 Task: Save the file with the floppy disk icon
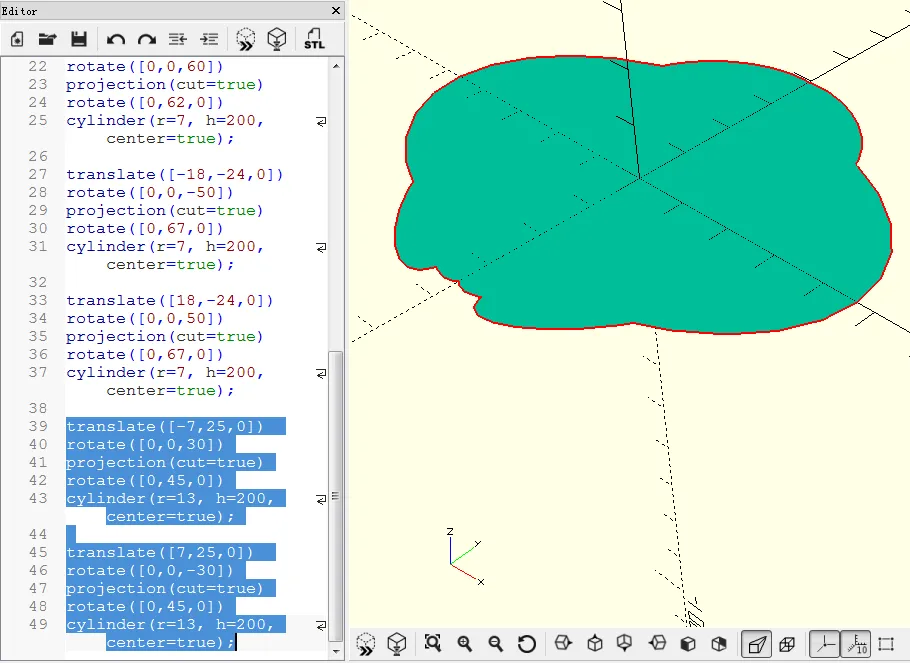click(x=79, y=39)
